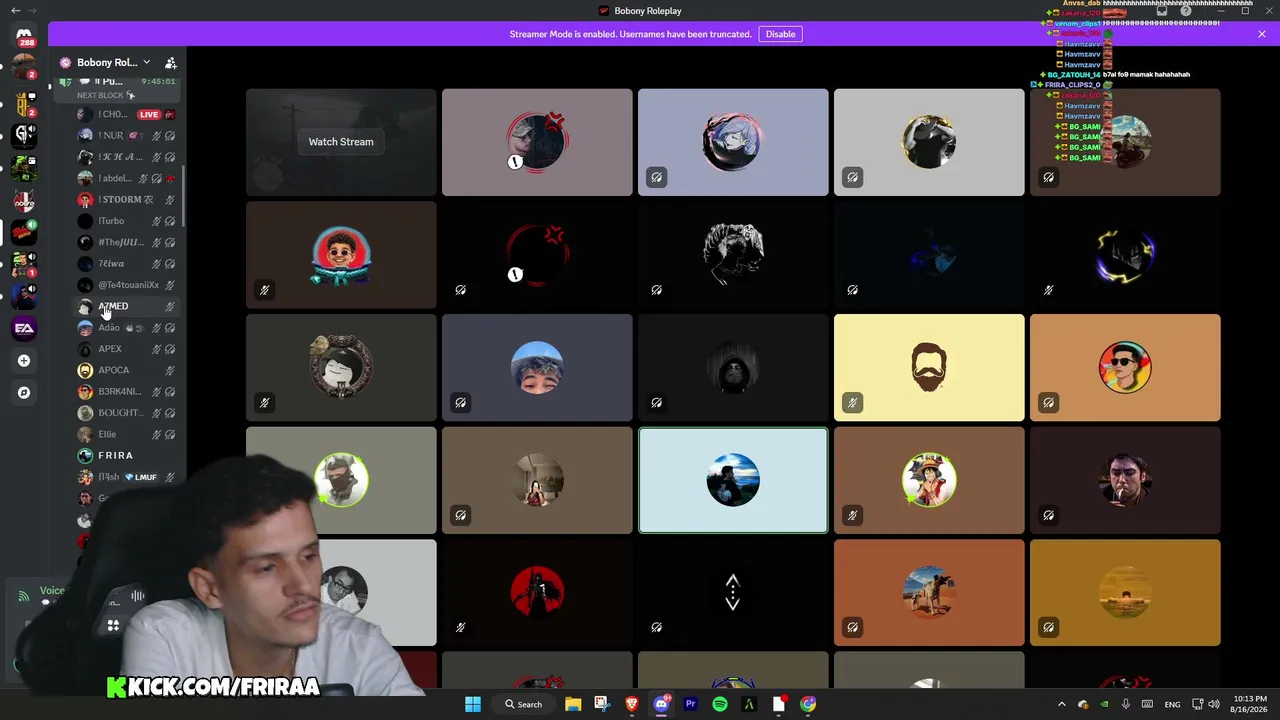Open the black-cap avatar on gray tile

click(929, 142)
